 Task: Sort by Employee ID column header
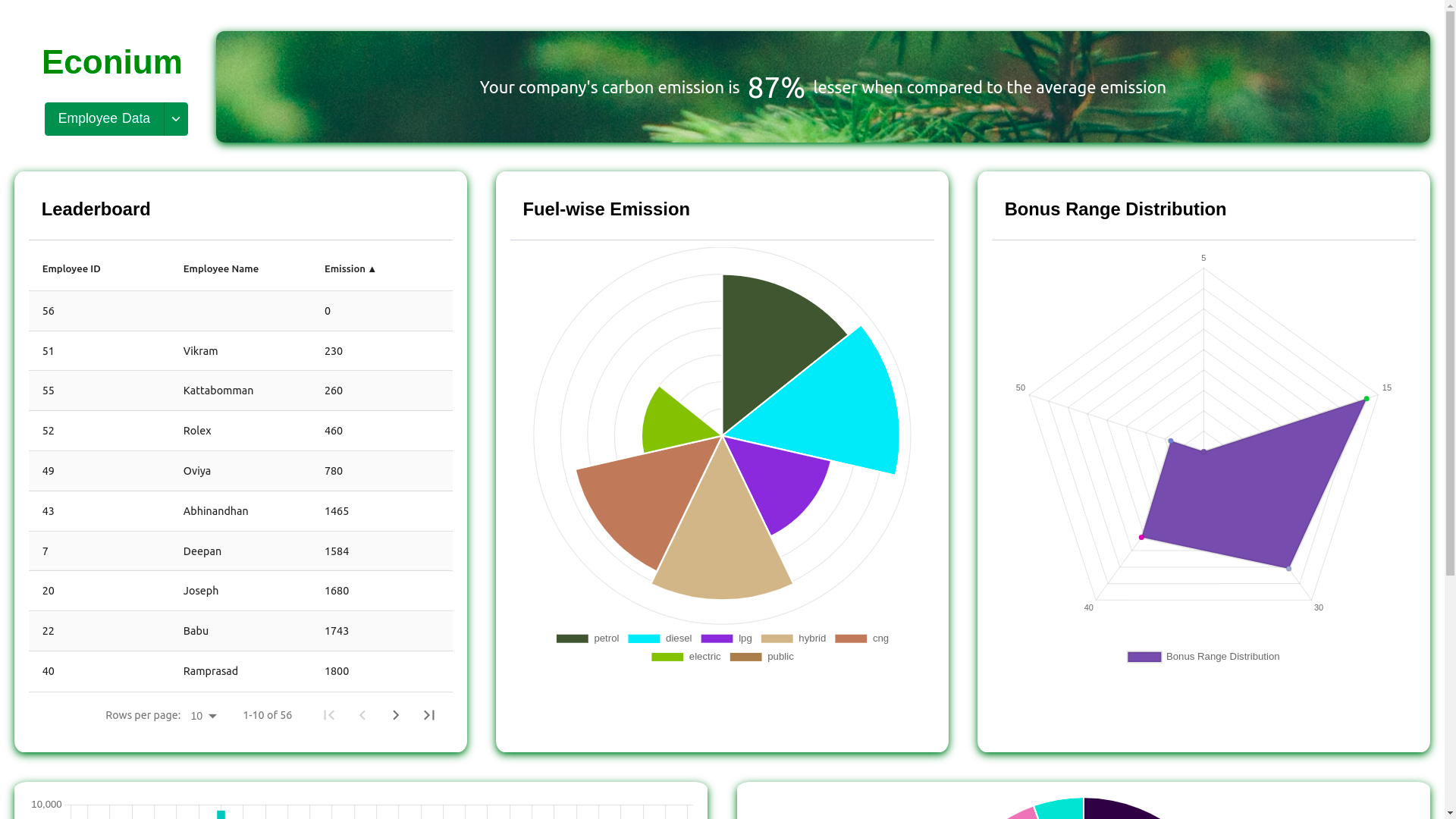[x=71, y=268]
